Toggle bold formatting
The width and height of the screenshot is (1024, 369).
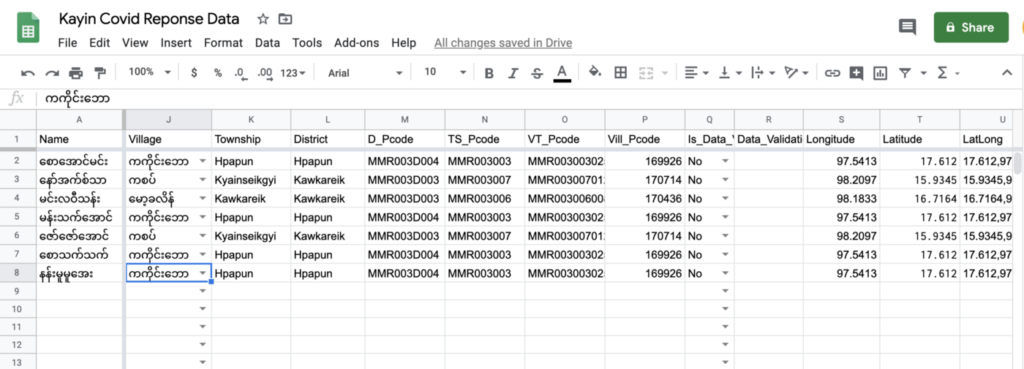[488, 73]
